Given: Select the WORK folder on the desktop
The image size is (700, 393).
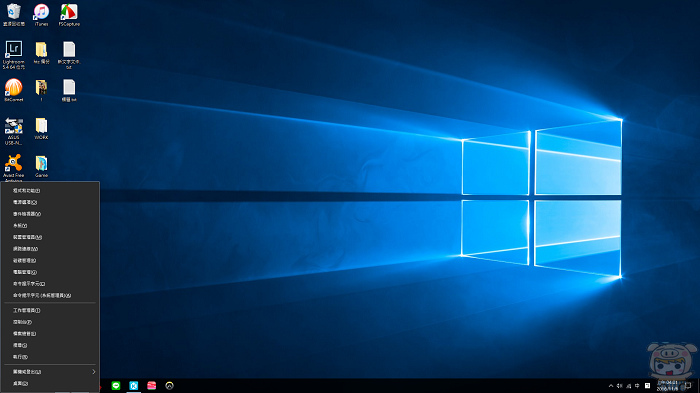Looking at the screenshot, I should point(42,129).
